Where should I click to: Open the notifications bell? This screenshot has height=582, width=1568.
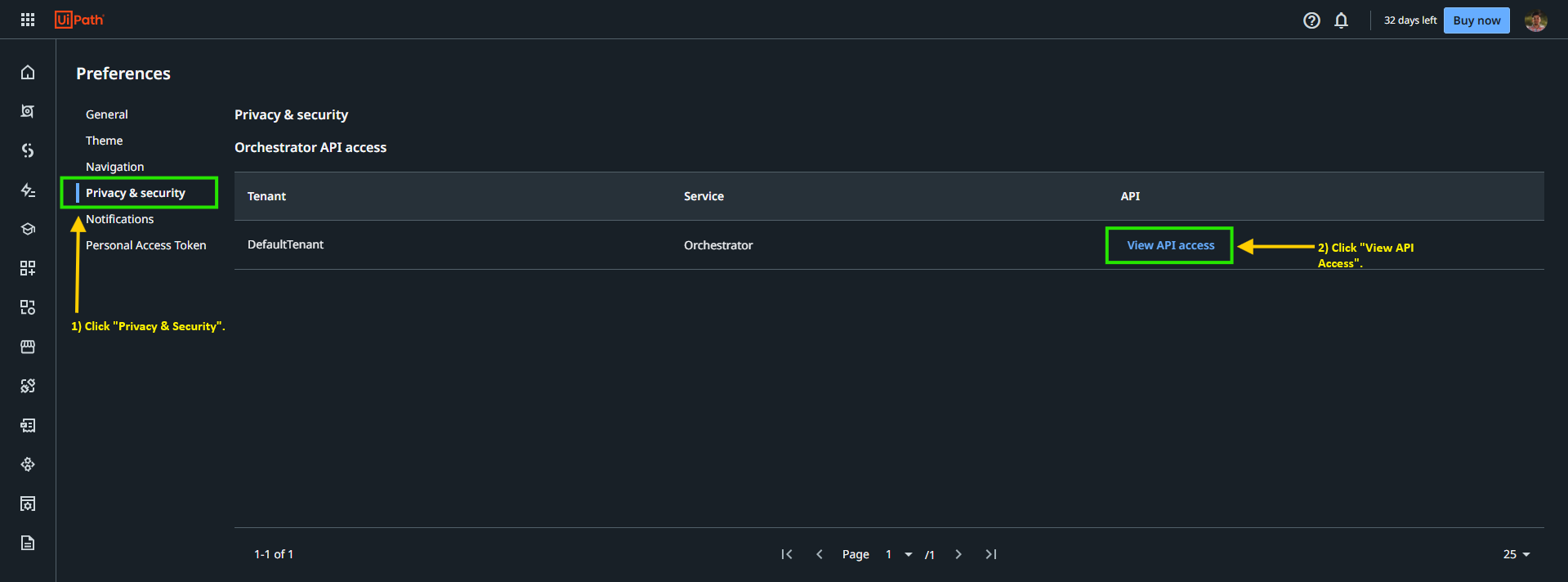(x=1341, y=20)
